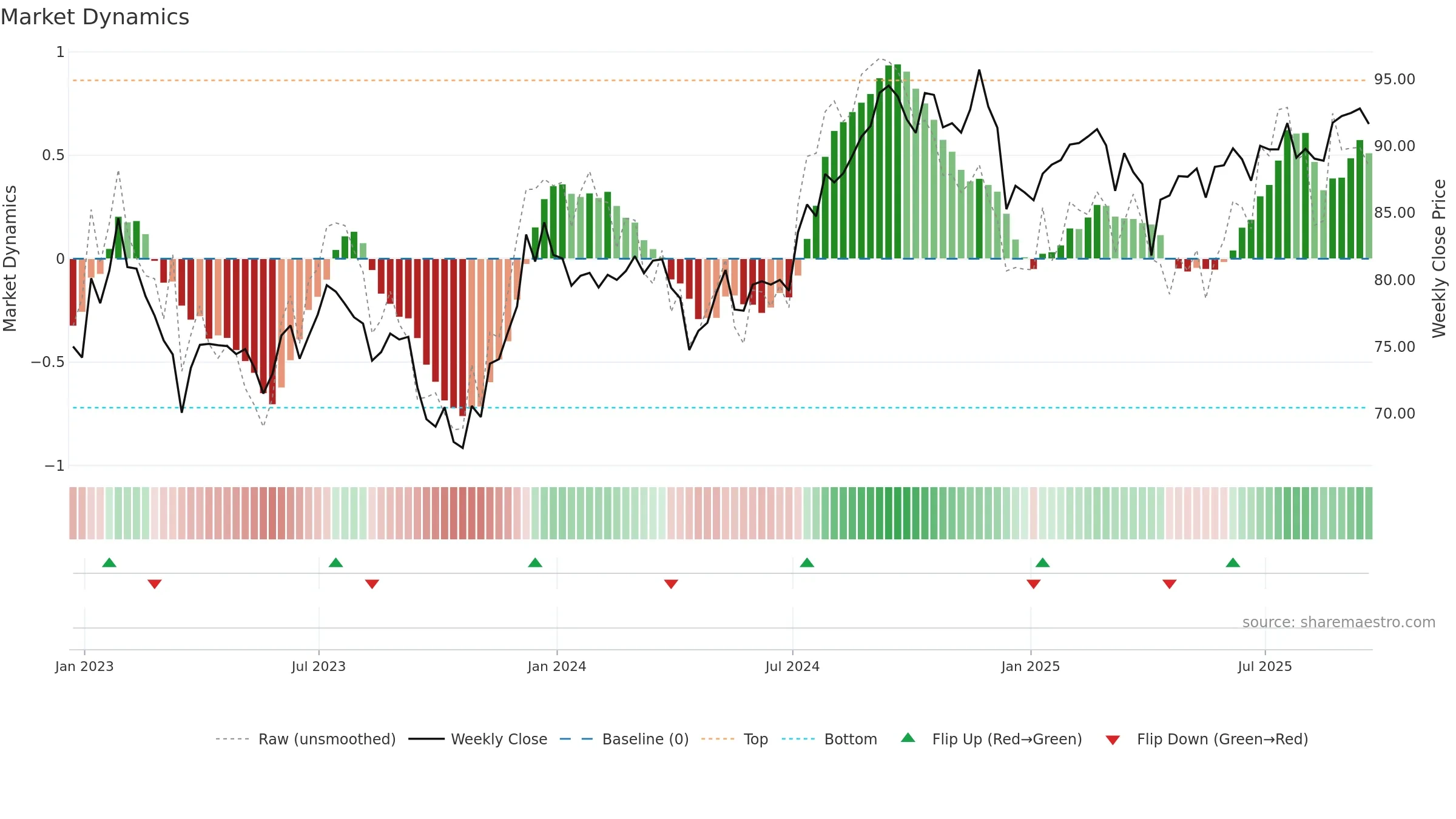Select the red flip-down marker at Jan 2025
Screen dimensions: 1456x819
tap(1034, 584)
